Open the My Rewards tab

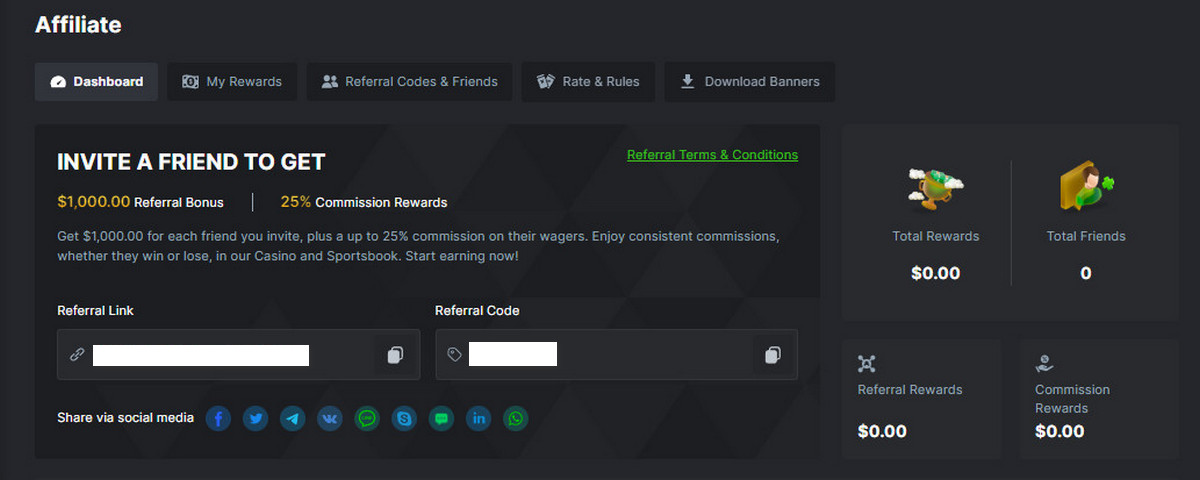pyautogui.click(x=232, y=82)
